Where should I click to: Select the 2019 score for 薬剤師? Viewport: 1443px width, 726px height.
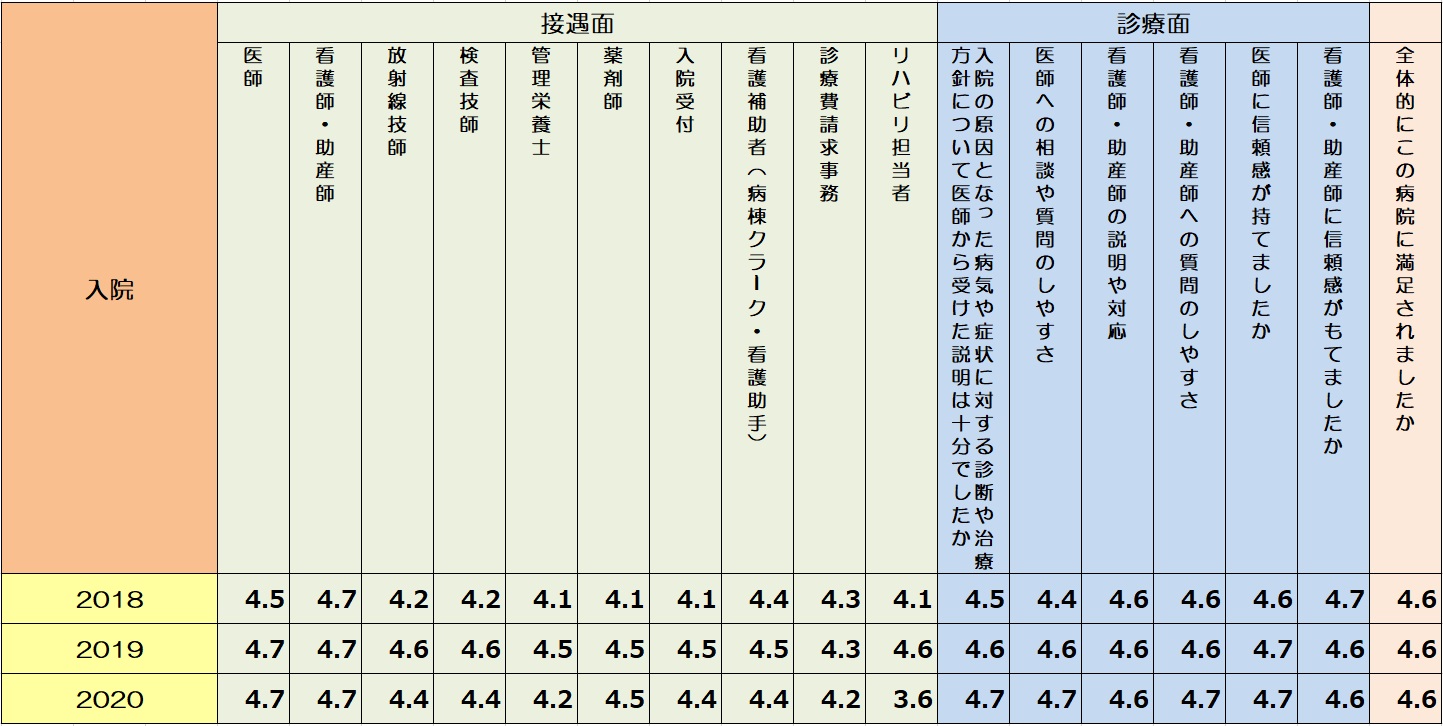click(x=614, y=649)
